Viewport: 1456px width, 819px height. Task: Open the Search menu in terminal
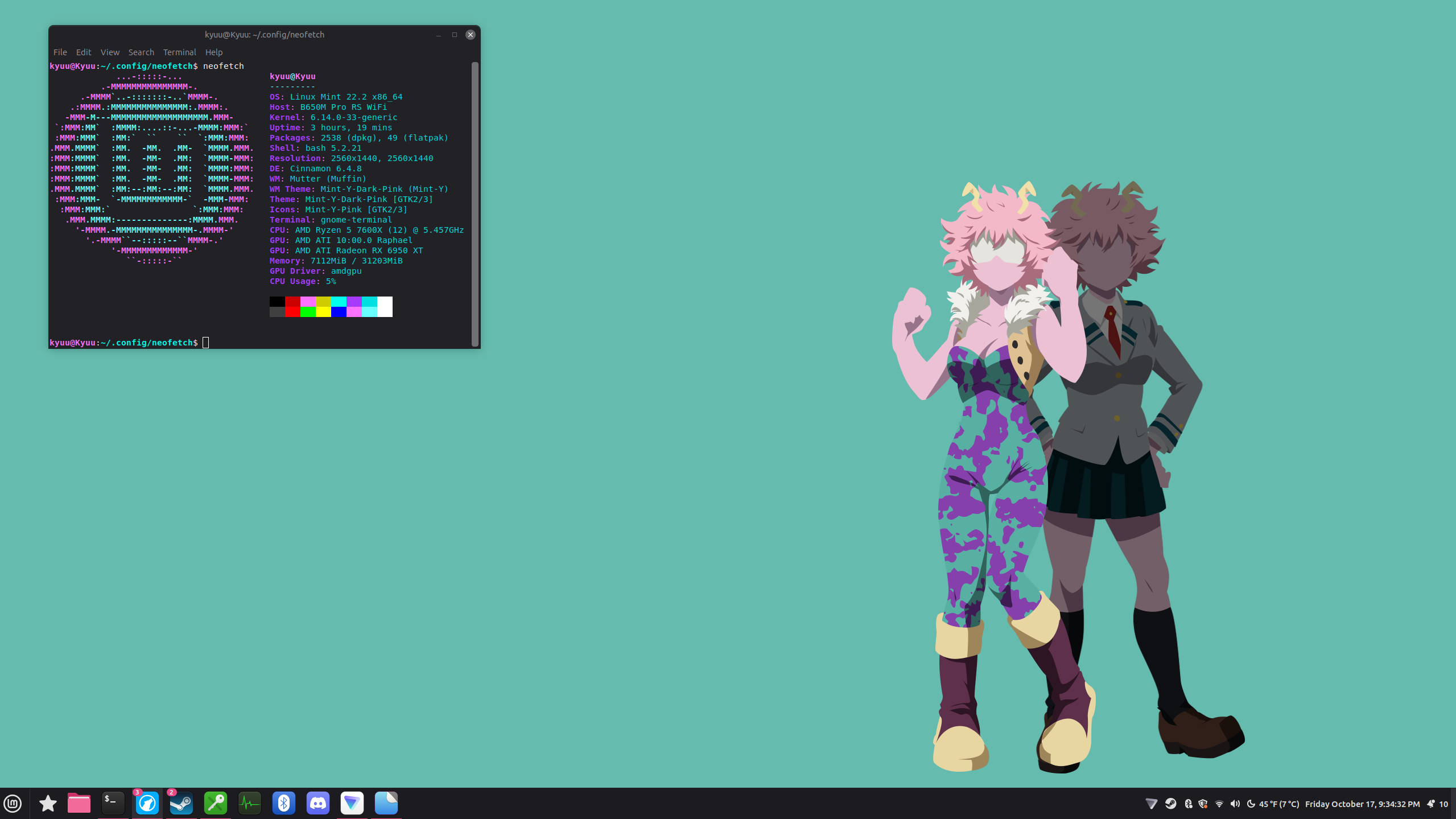tap(141, 52)
